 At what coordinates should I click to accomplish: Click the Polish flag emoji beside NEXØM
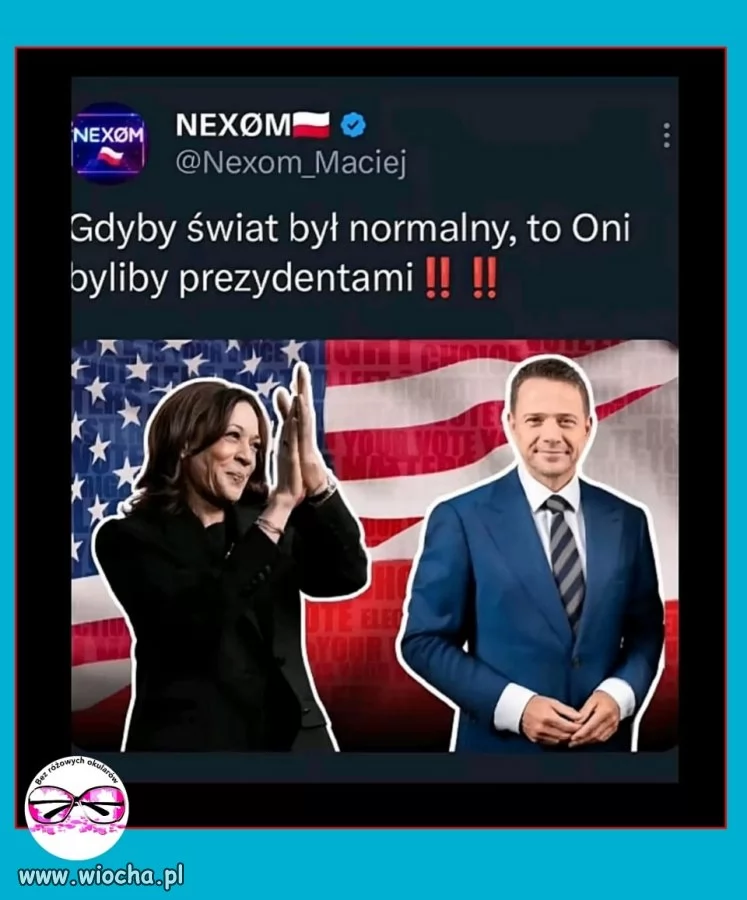pyautogui.click(x=311, y=125)
